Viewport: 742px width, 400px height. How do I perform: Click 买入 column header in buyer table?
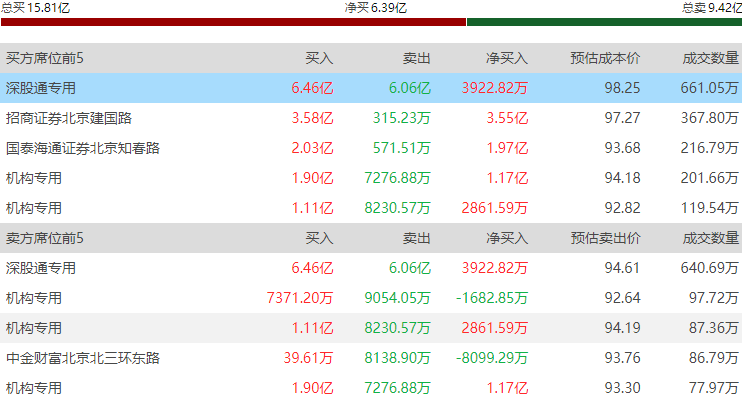(x=319, y=58)
